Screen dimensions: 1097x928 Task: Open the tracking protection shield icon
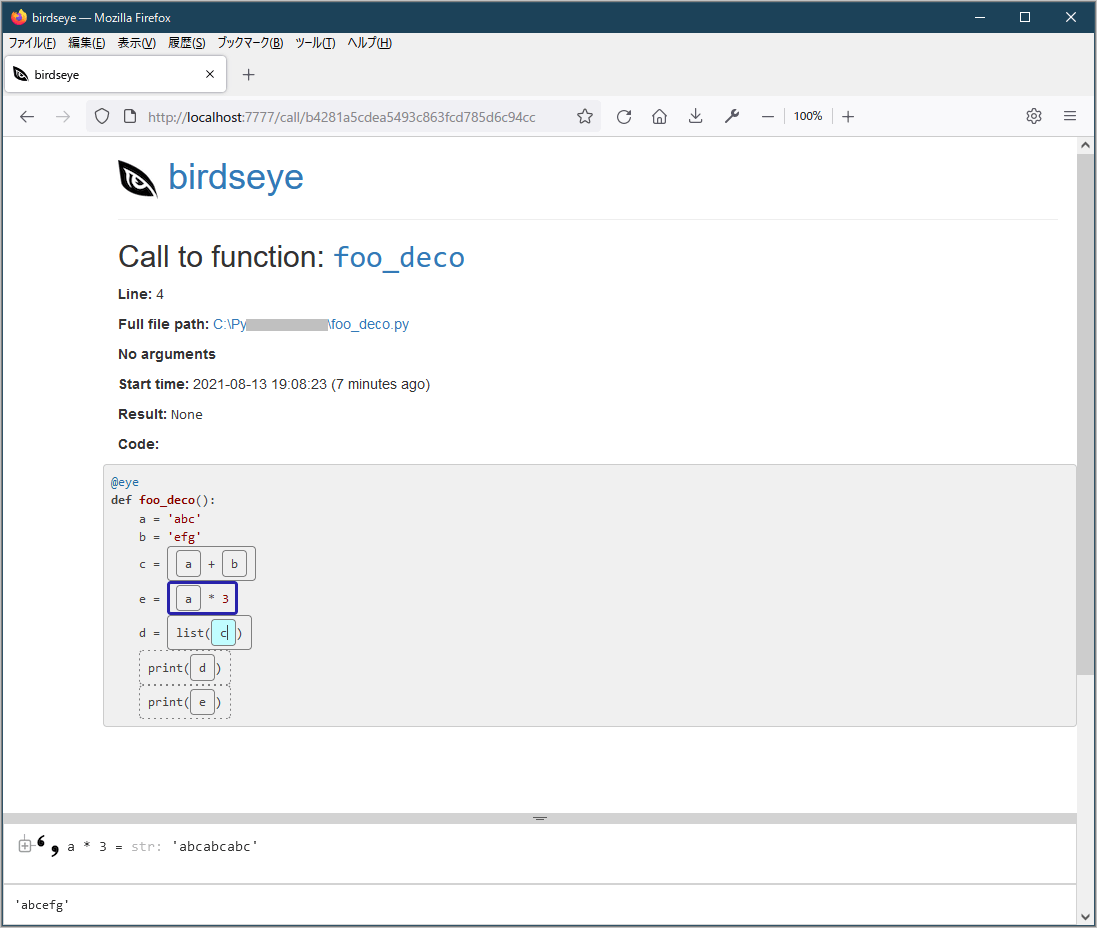coord(102,117)
